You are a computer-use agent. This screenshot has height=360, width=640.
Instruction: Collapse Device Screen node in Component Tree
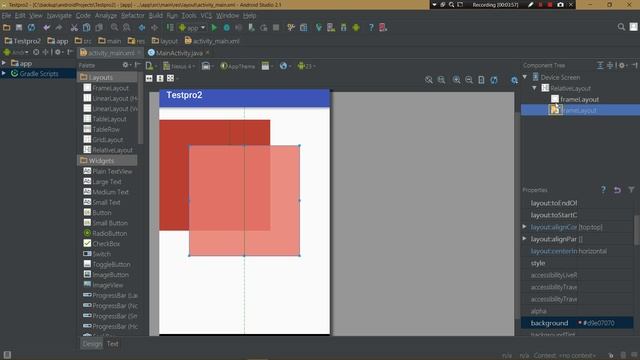[x=525, y=77]
